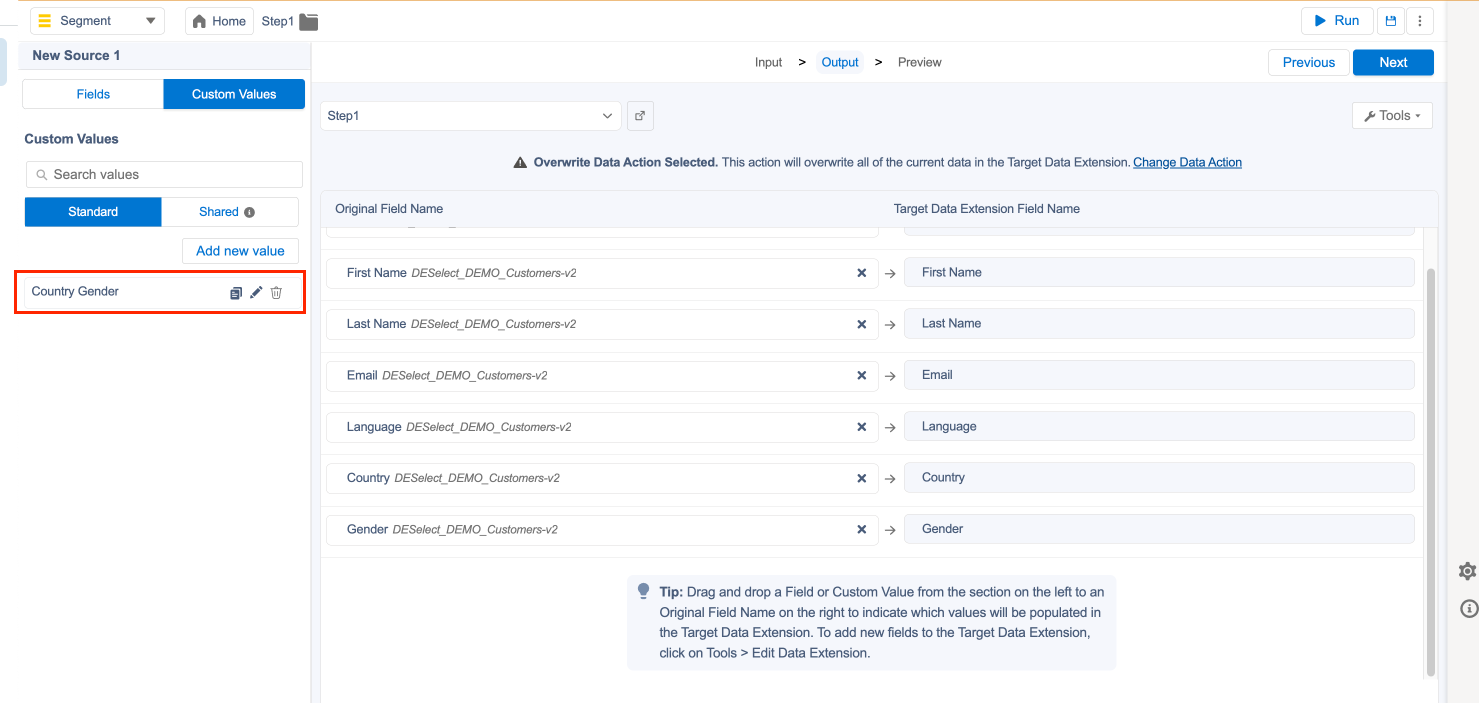Copy the Country Gender custom value
The height and width of the screenshot is (703, 1479).
pyautogui.click(x=236, y=292)
